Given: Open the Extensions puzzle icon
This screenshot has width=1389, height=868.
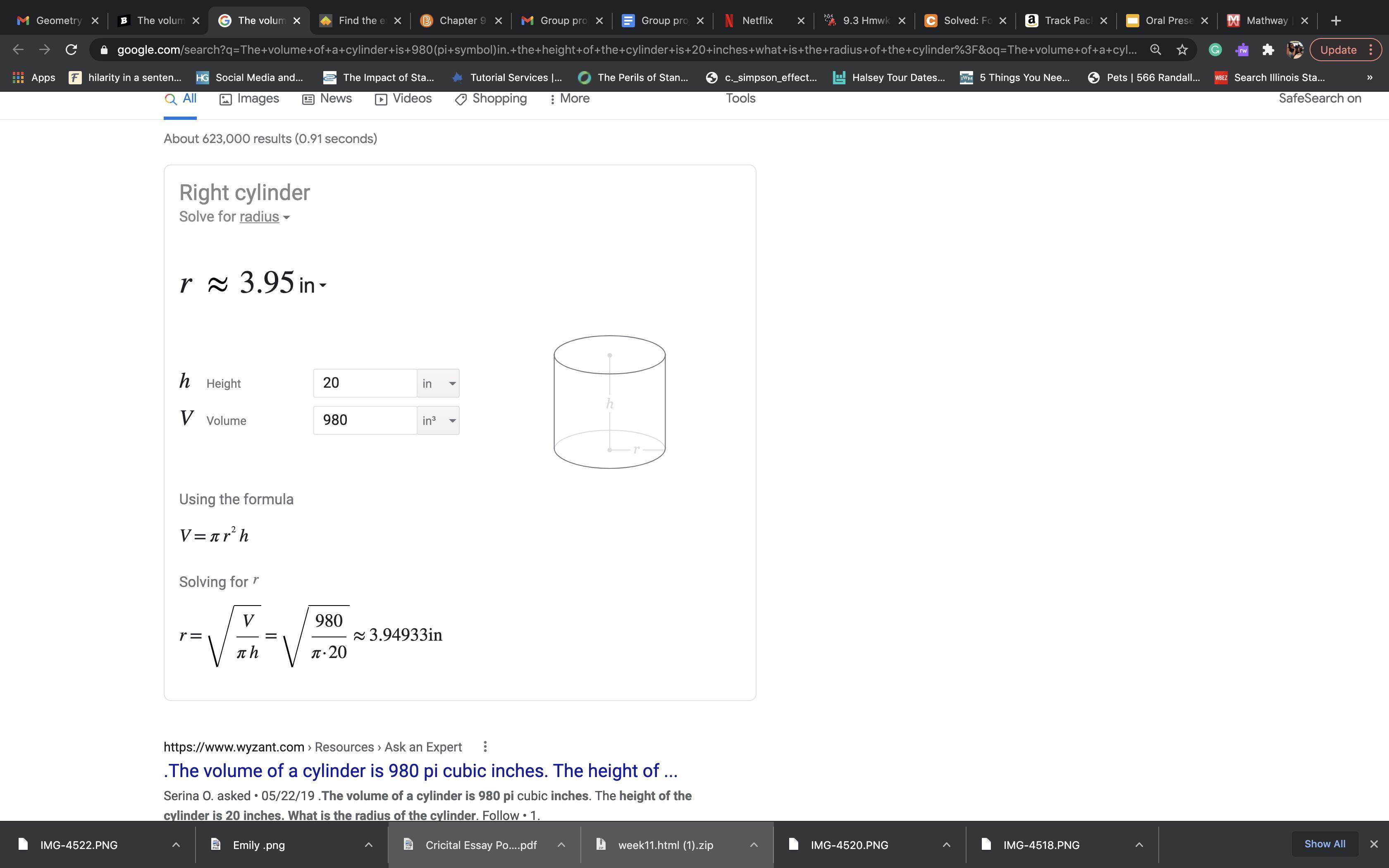Looking at the screenshot, I should 1268,50.
